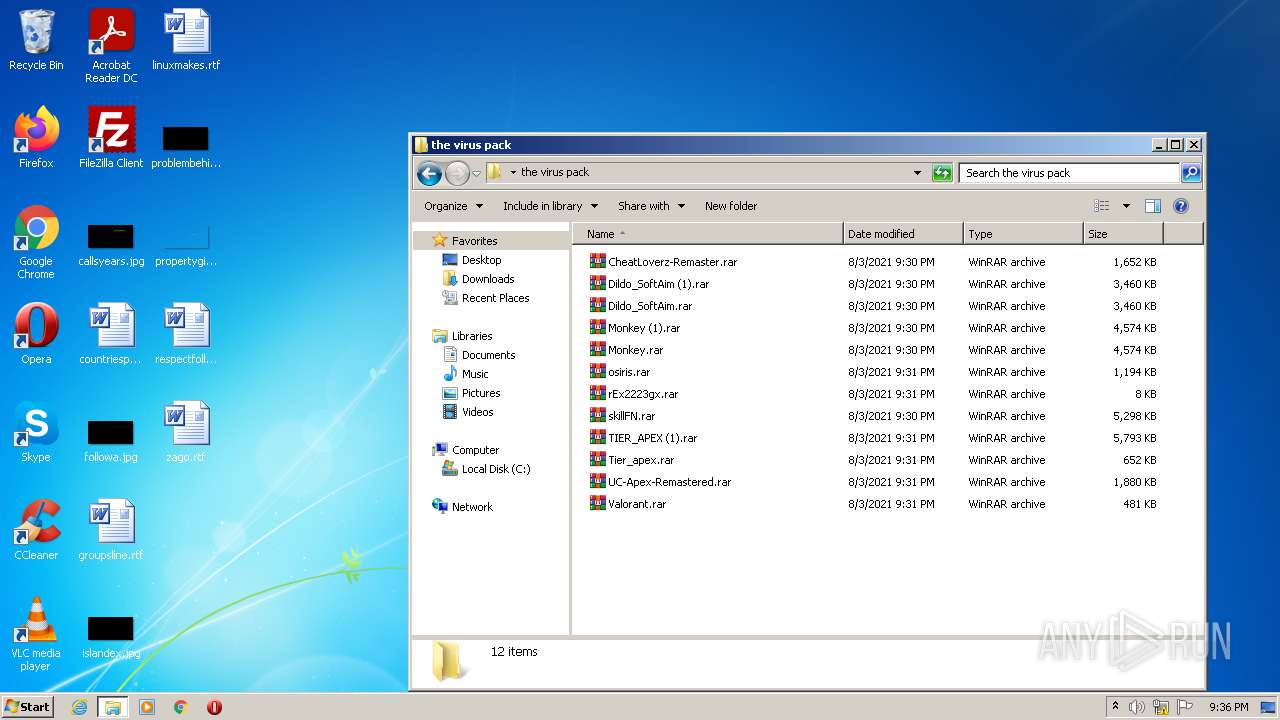Launch Skype from the desktop

[36, 432]
